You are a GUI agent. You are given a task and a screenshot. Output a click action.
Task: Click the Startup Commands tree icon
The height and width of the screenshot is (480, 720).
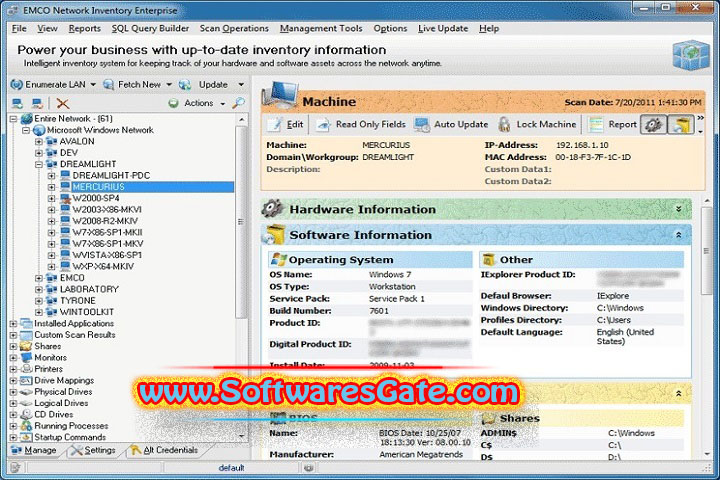coord(26,437)
